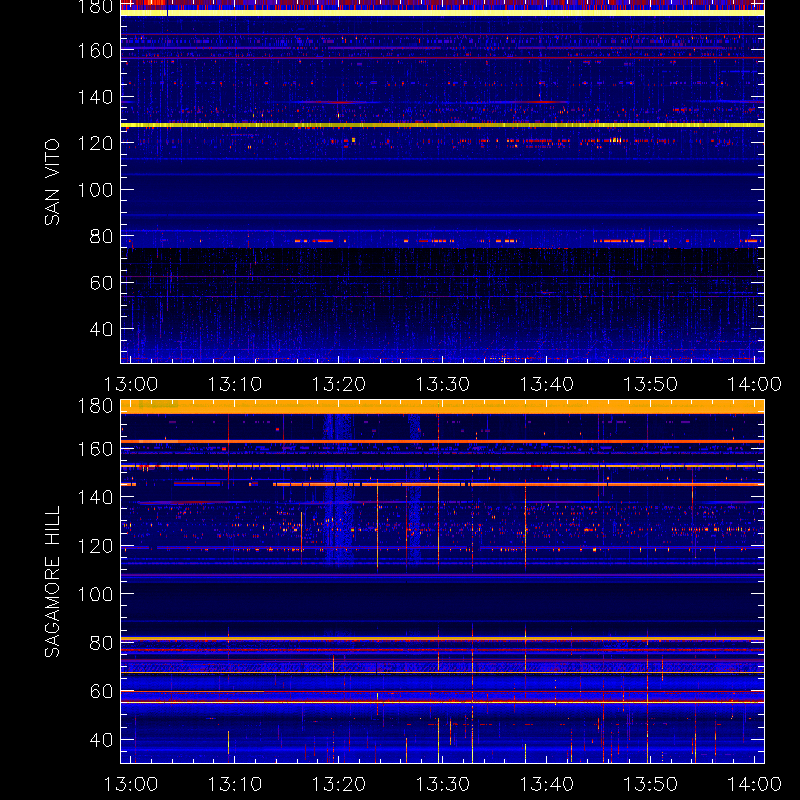Click 13:00 time label under SAGAMORE HILL plot
This screenshot has width=800, height=800.
[x=131, y=784]
